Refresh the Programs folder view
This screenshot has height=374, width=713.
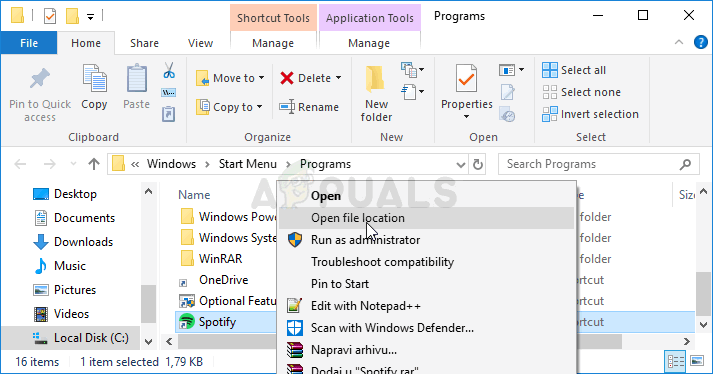click(x=477, y=164)
